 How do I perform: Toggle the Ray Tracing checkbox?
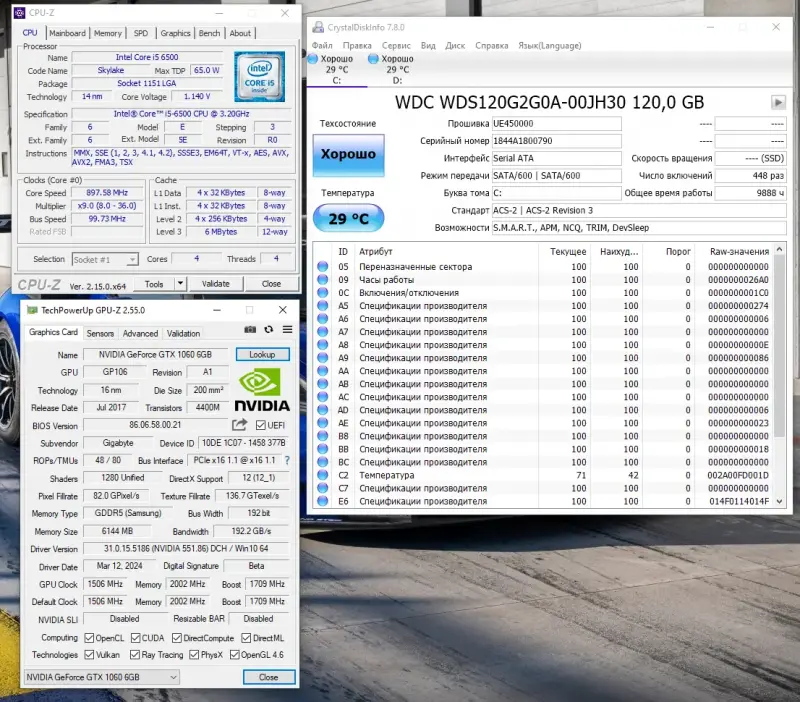coord(135,655)
